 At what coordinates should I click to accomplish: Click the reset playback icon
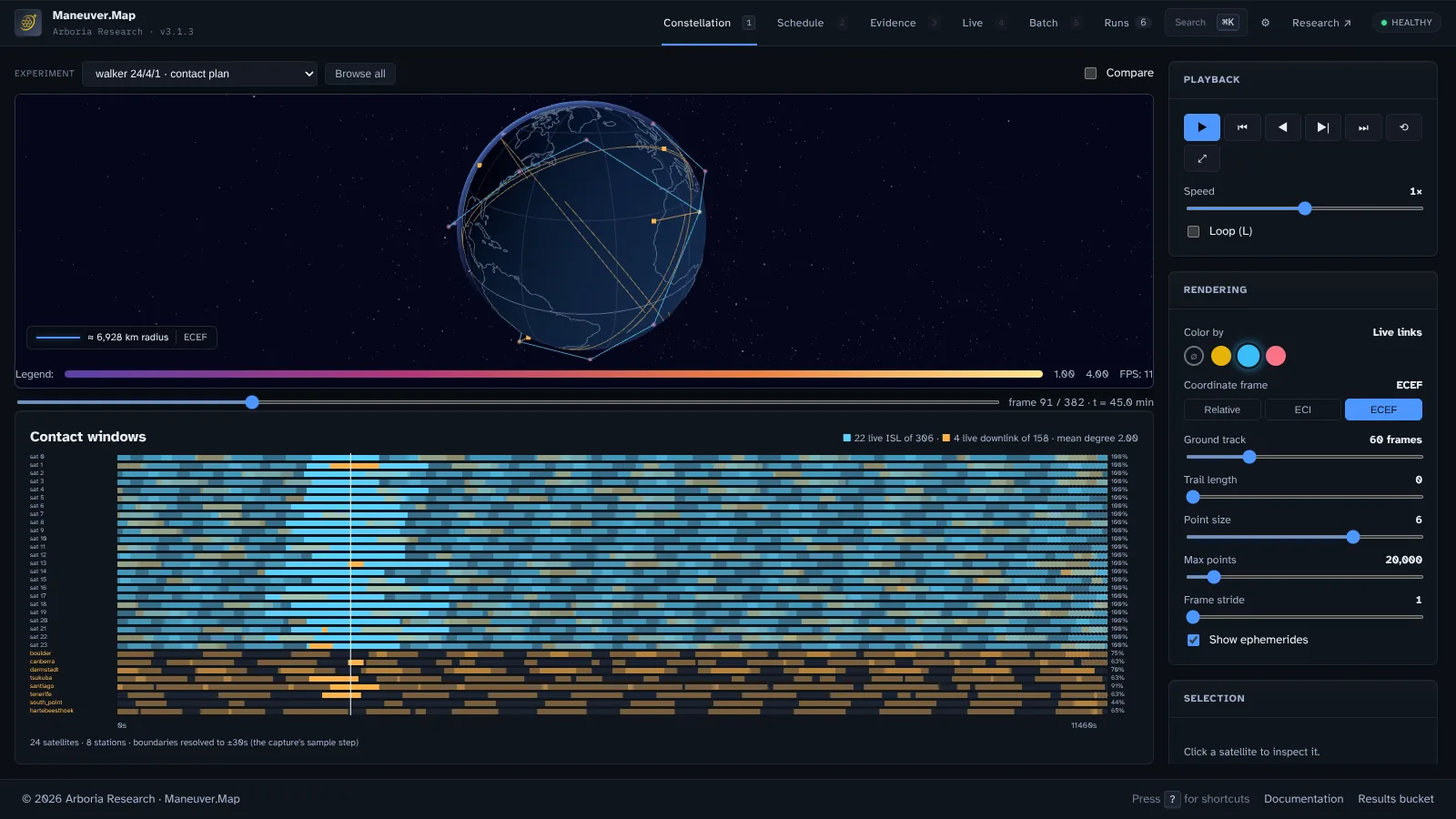point(1404,127)
